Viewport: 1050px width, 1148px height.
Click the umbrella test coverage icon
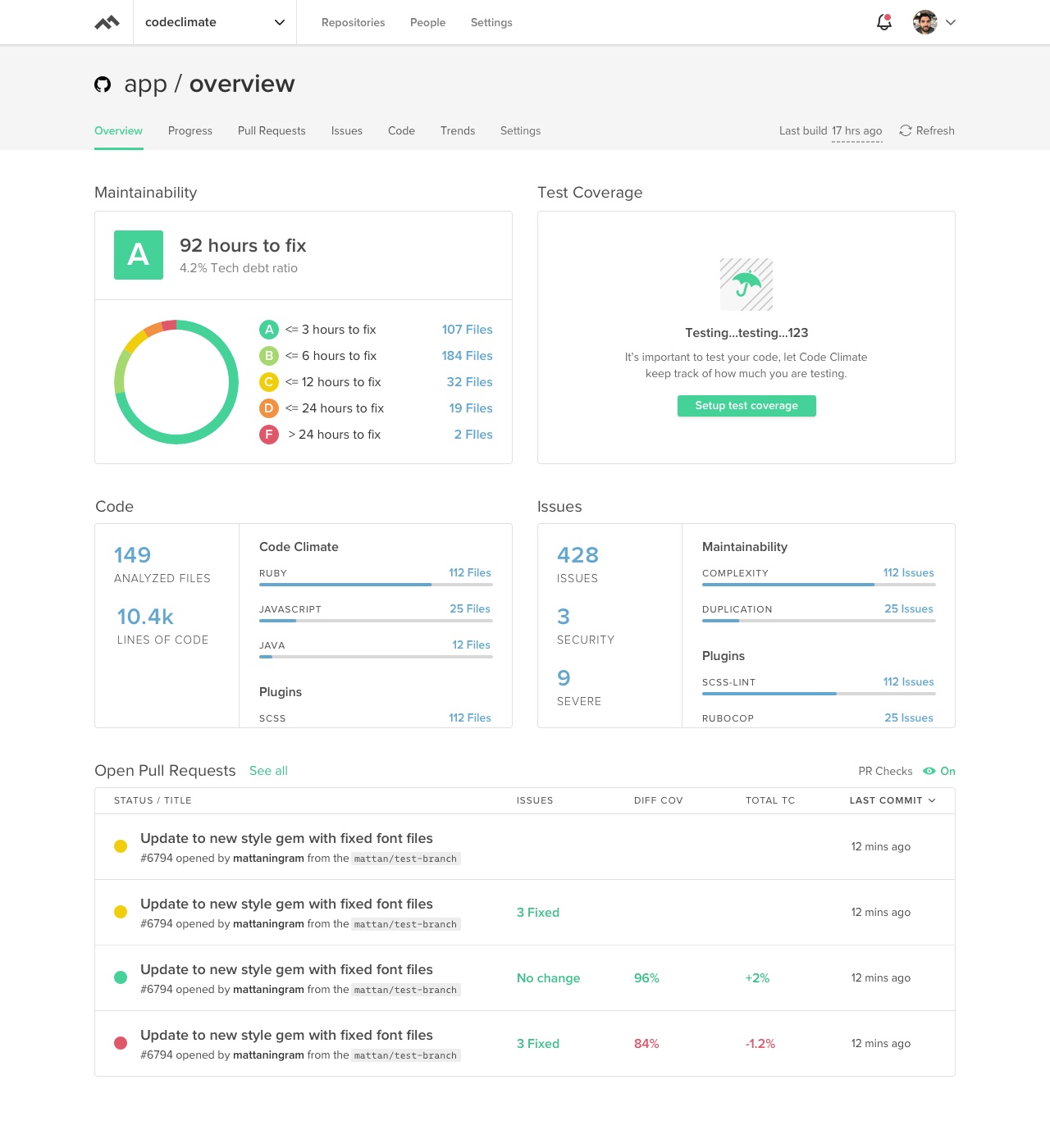pyautogui.click(x=746, y=285)
